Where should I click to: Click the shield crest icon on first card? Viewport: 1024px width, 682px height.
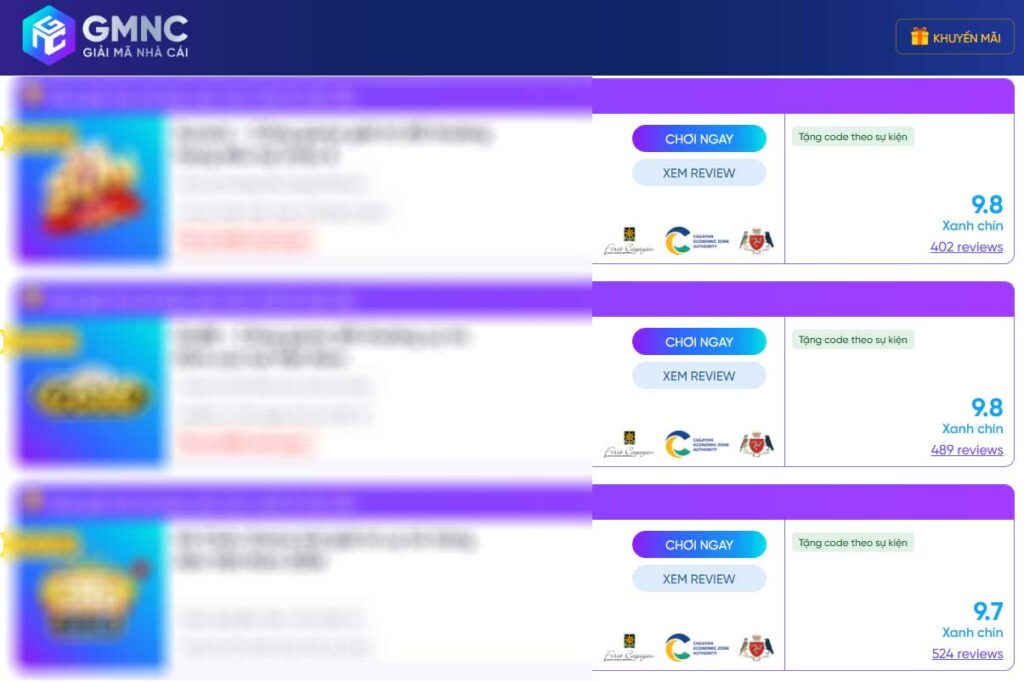coord(757,241)
